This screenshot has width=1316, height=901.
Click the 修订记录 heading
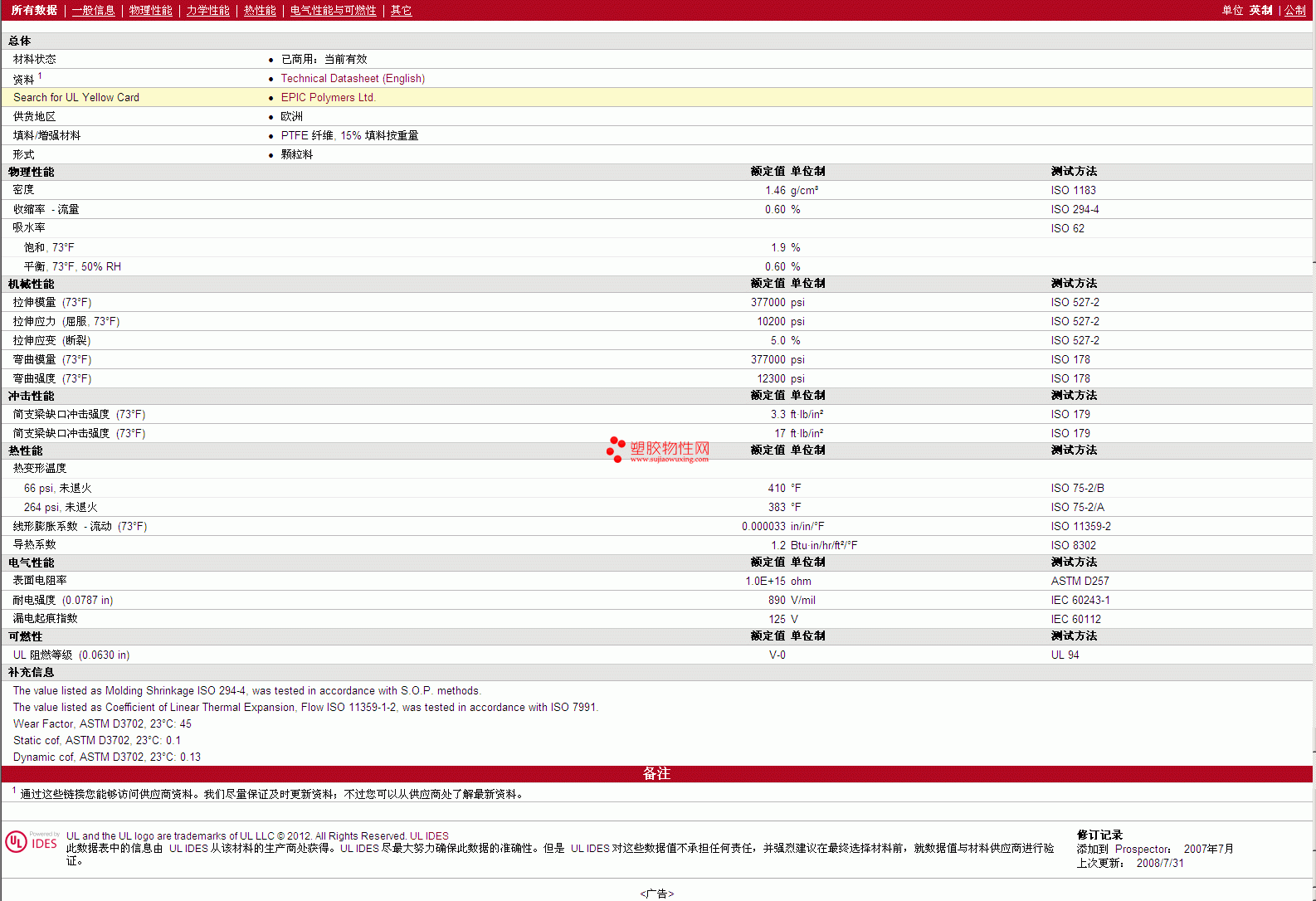click(x=1099, y=835)
